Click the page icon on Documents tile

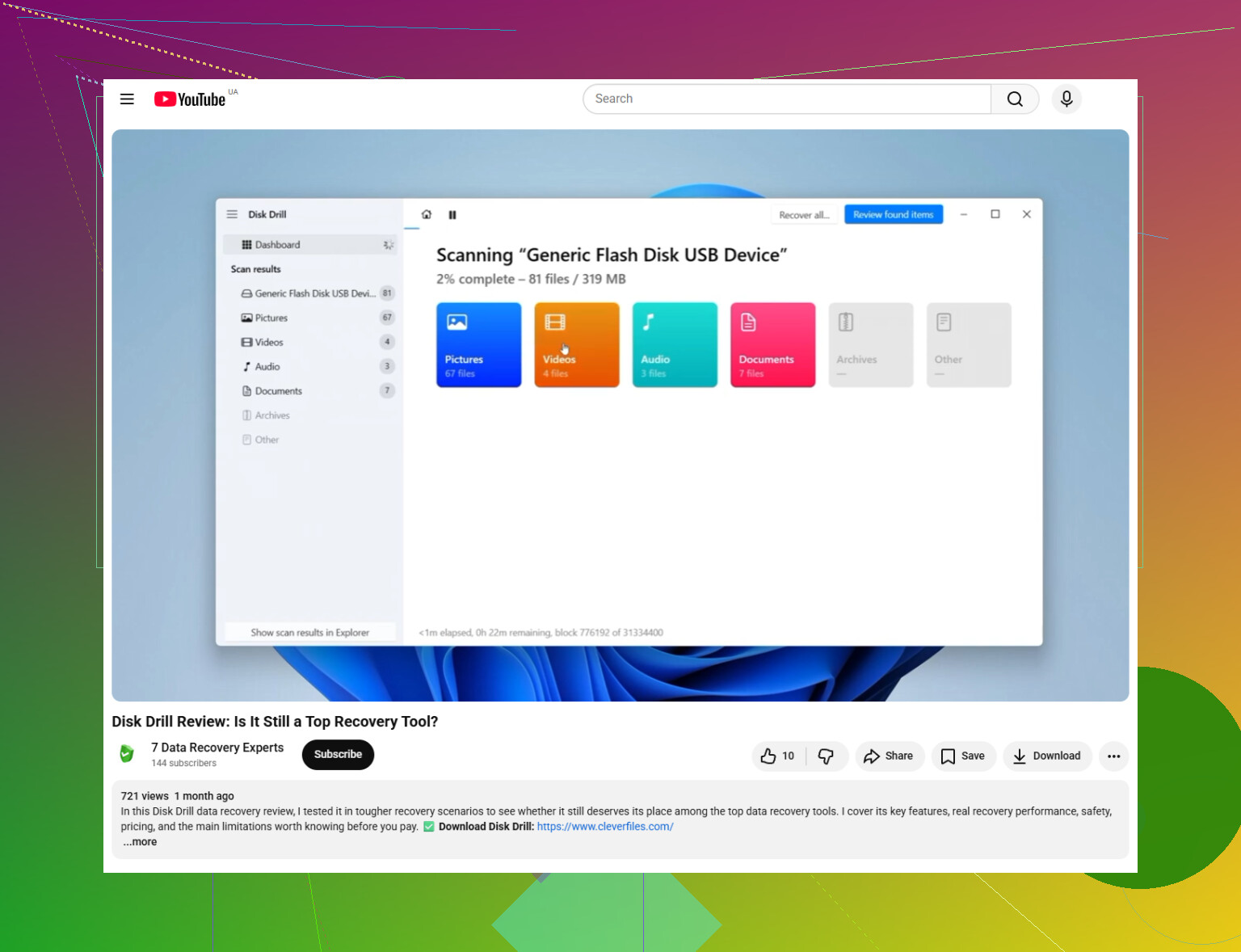tap(749, 322)
